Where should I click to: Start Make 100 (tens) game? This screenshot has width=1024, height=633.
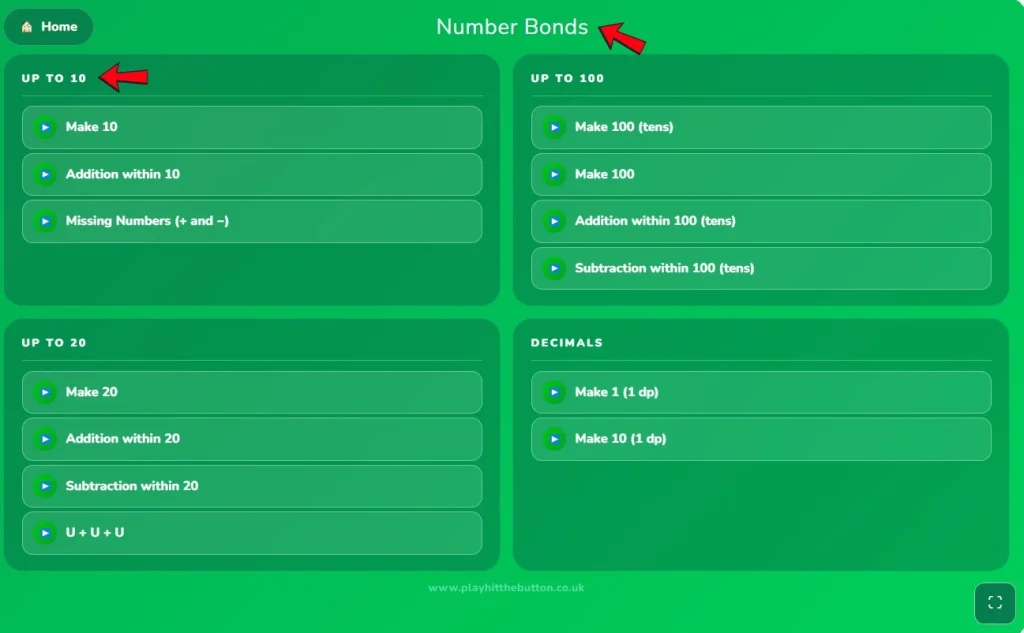click(x=761, y=127)
